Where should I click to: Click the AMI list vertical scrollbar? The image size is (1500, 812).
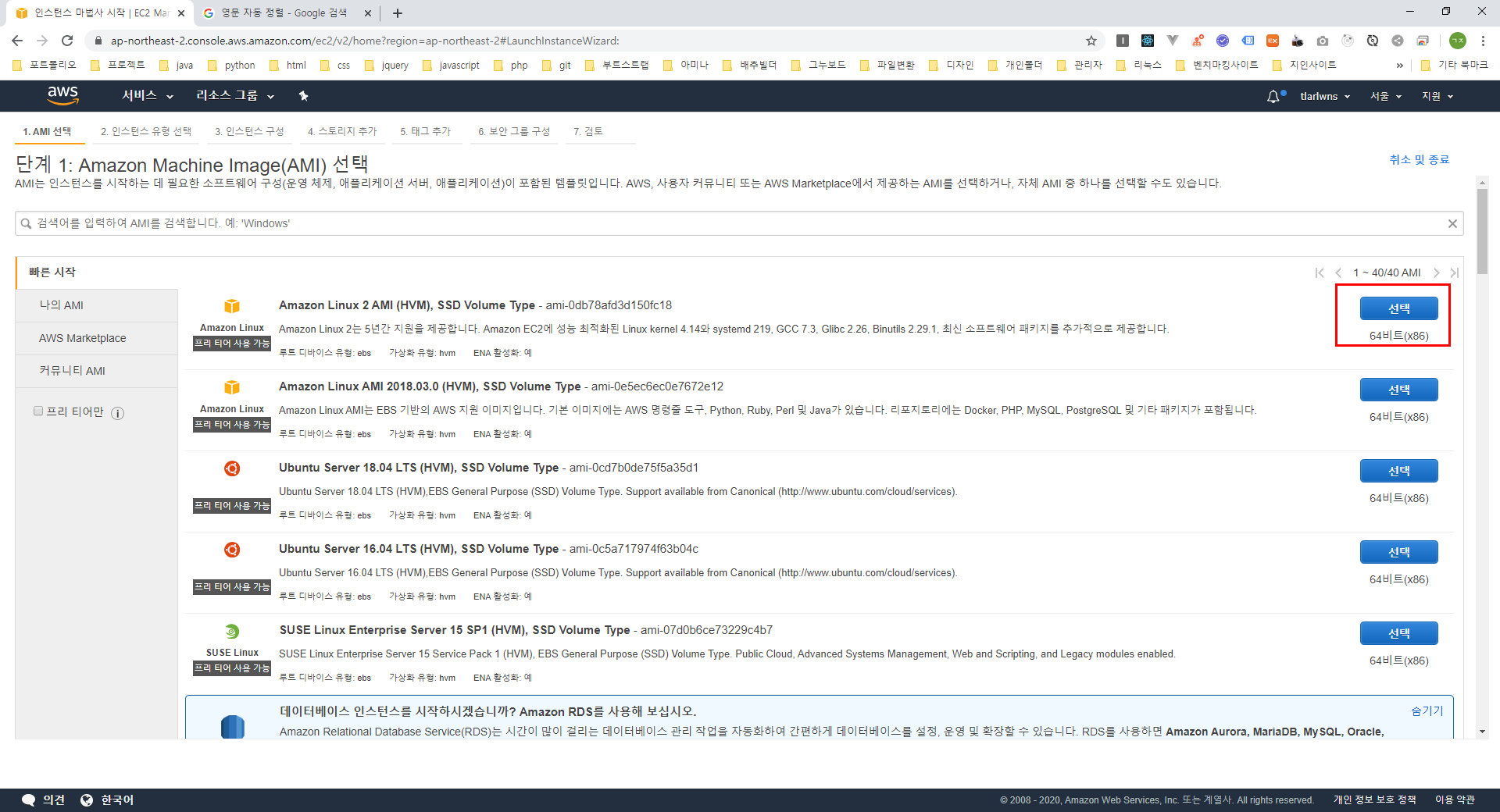click(1482, 231)
